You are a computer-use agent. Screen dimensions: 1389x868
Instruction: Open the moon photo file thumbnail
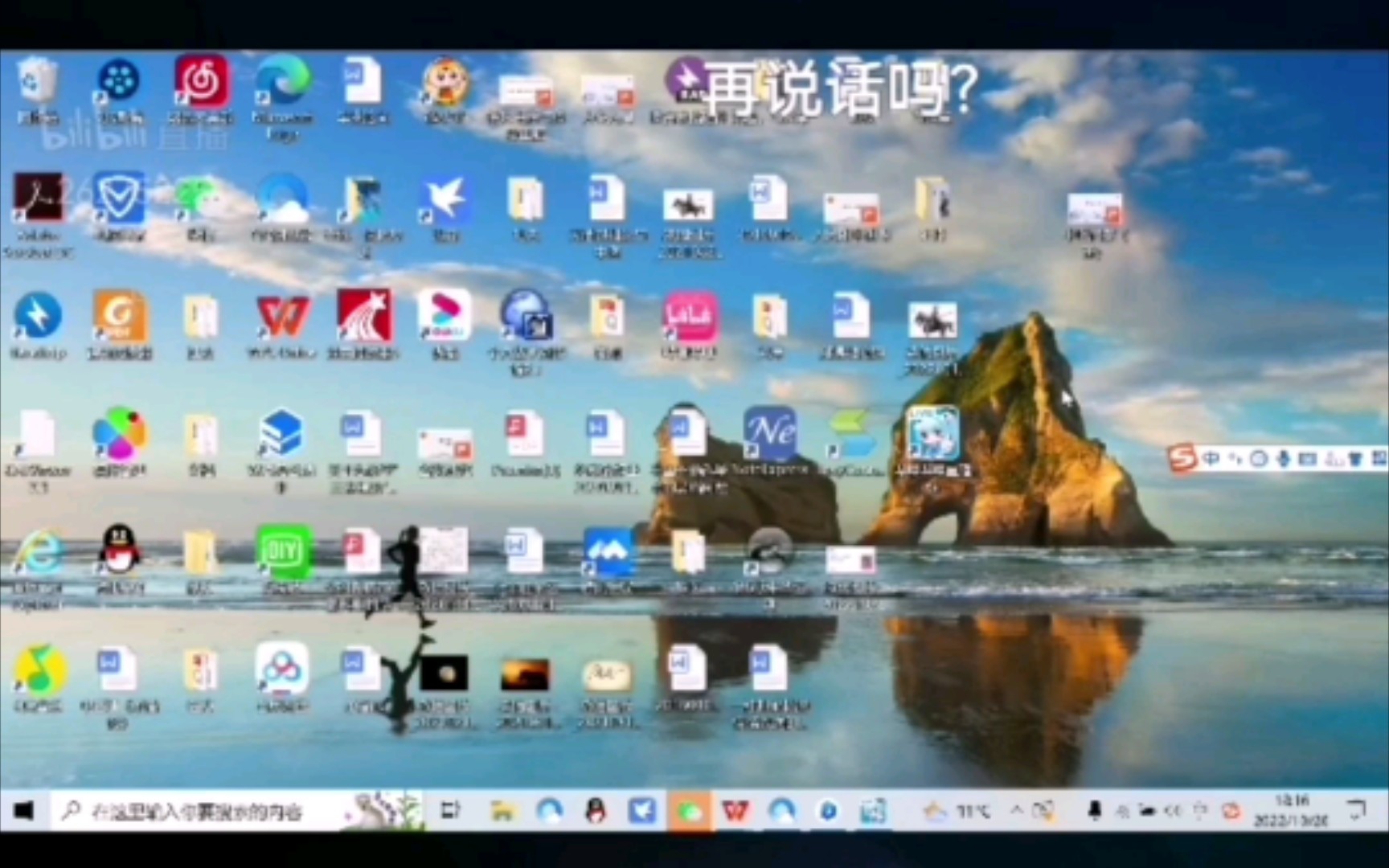click(x=444, y=674)
